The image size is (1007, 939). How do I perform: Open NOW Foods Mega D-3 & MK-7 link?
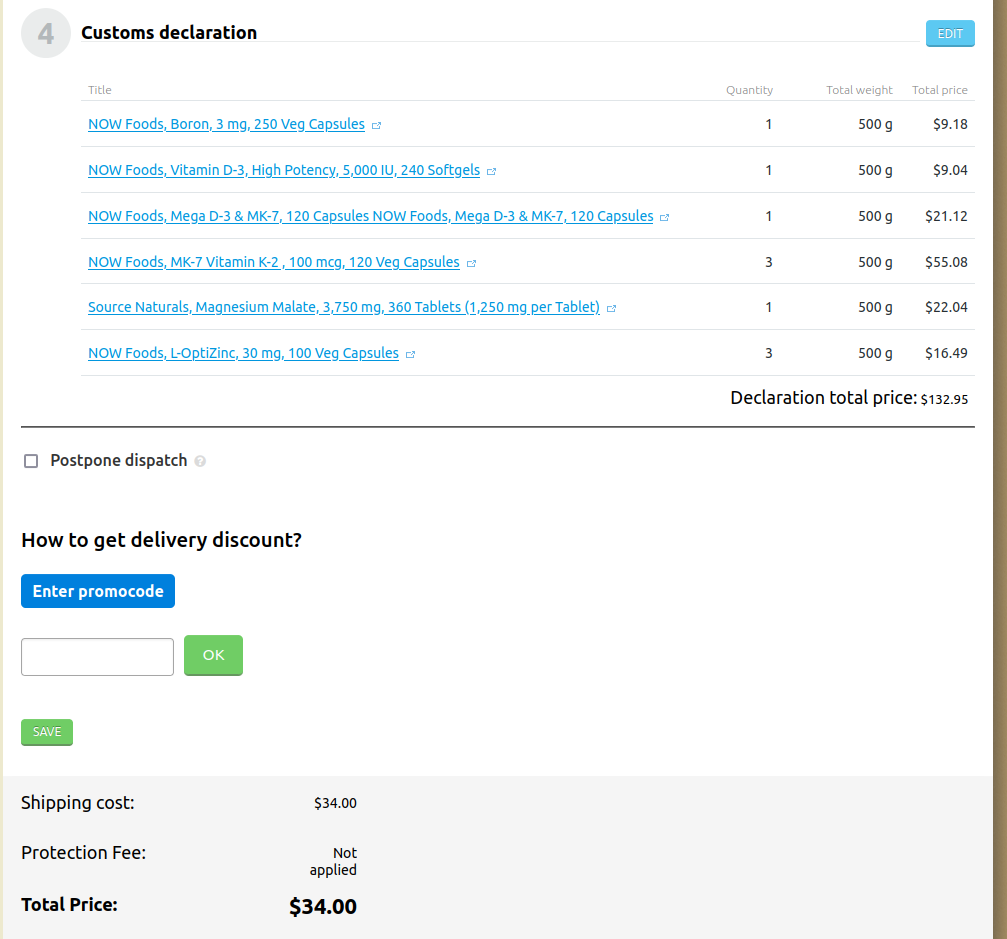(371, 216)
